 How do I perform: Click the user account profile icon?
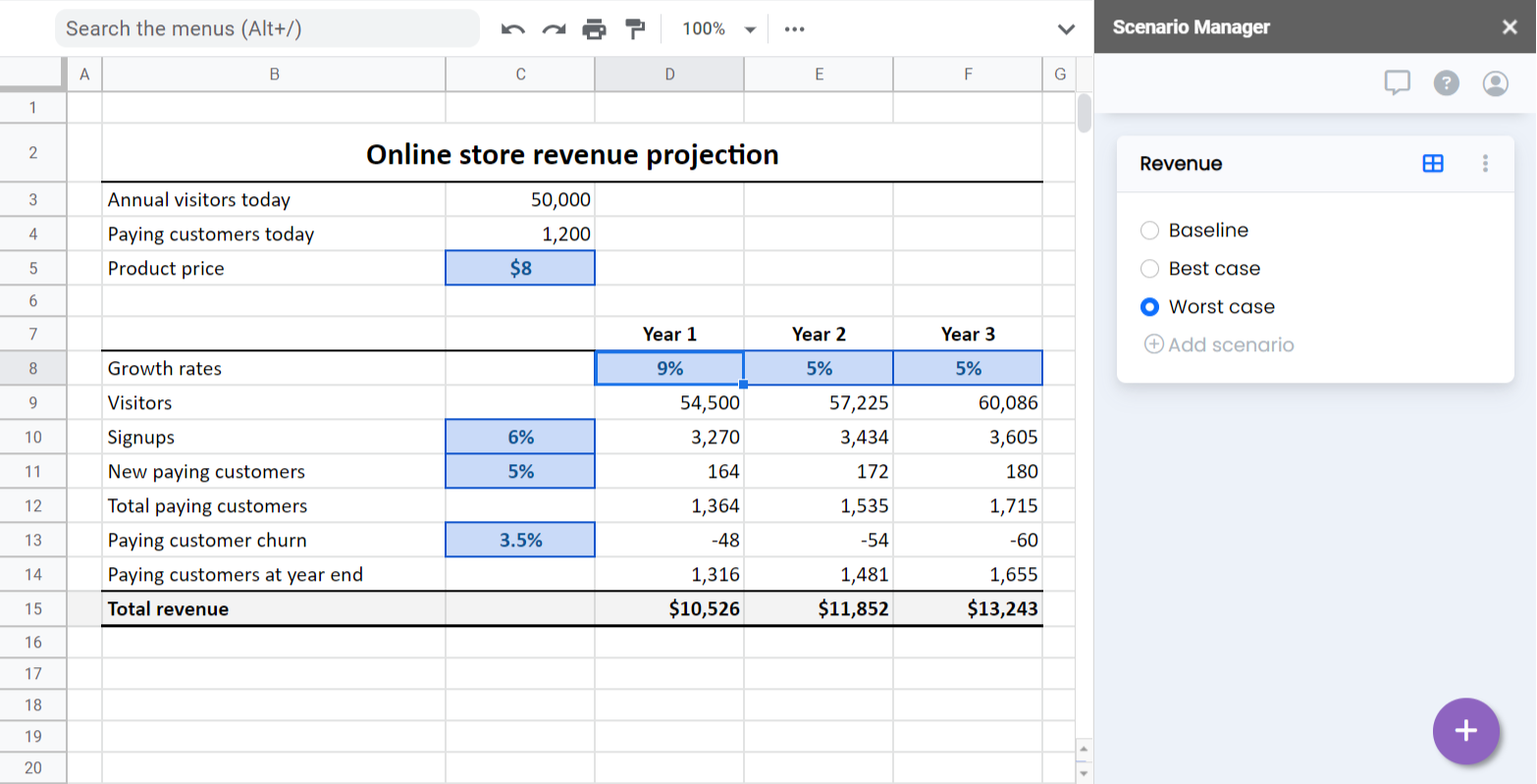click(1495, 83)
